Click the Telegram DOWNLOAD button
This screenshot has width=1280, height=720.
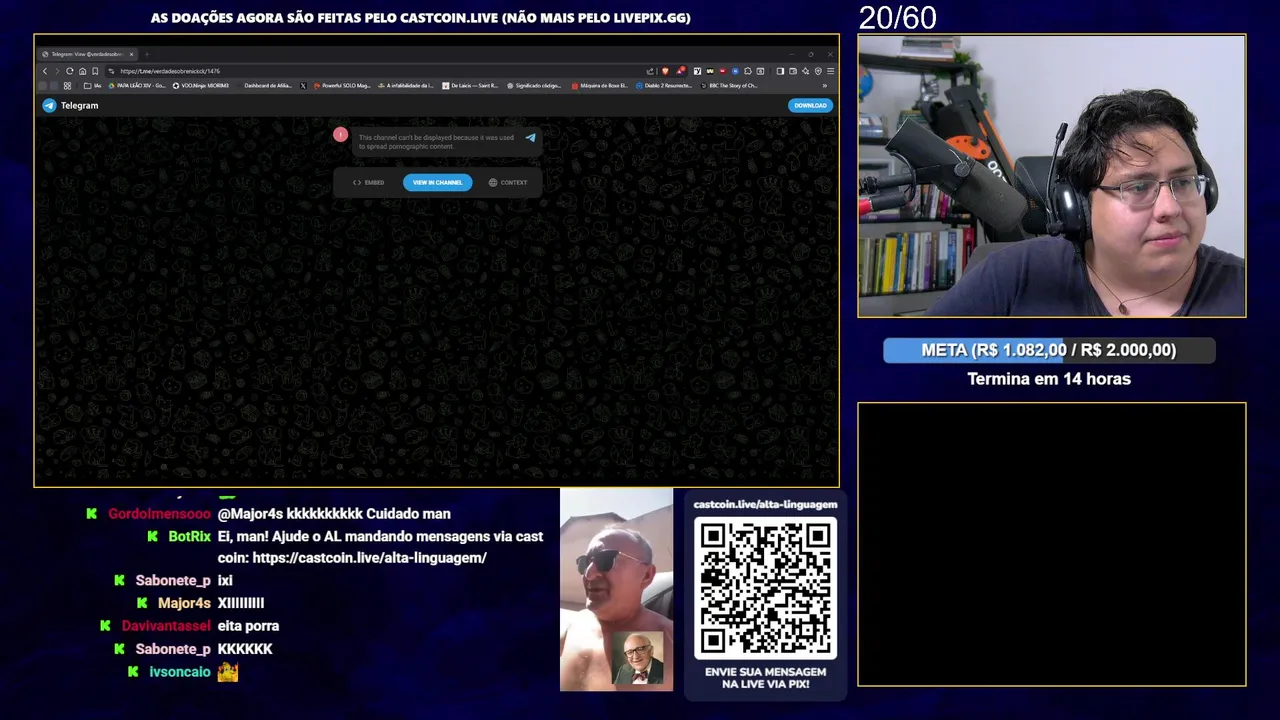coord(810,105)
